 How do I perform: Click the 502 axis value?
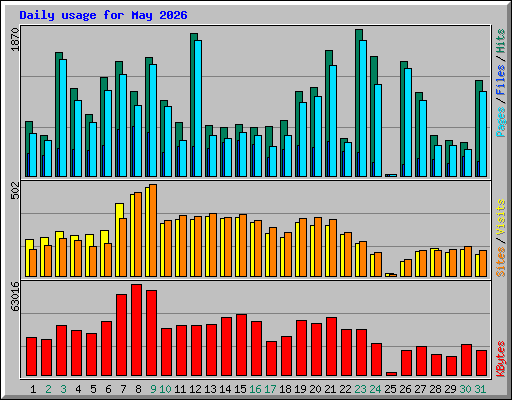tap(15, 191)
